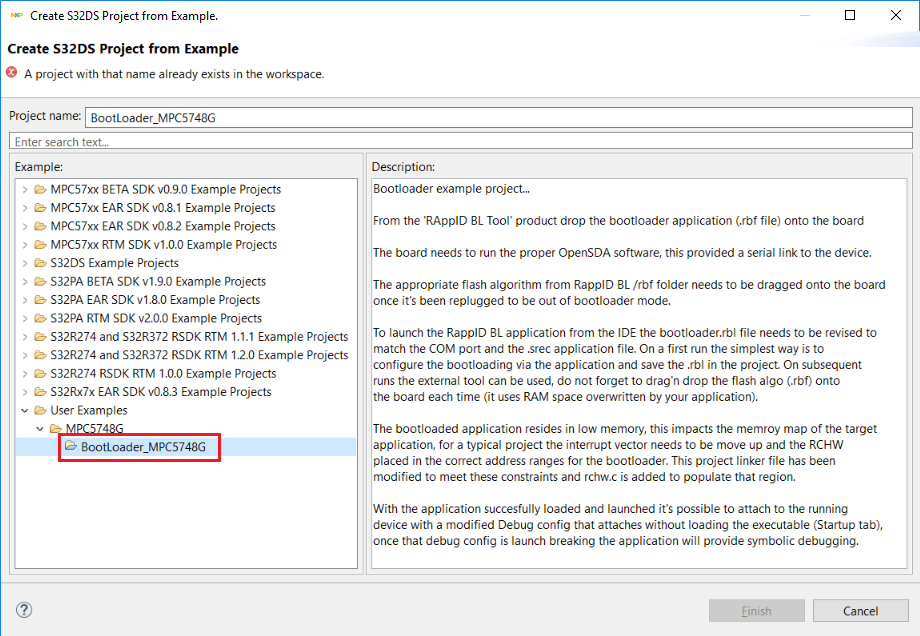Image resolution: width=920 pixels, height=636 pixels.
Task: Click folder icon of MPC5748G node
Action: point(56,428)
